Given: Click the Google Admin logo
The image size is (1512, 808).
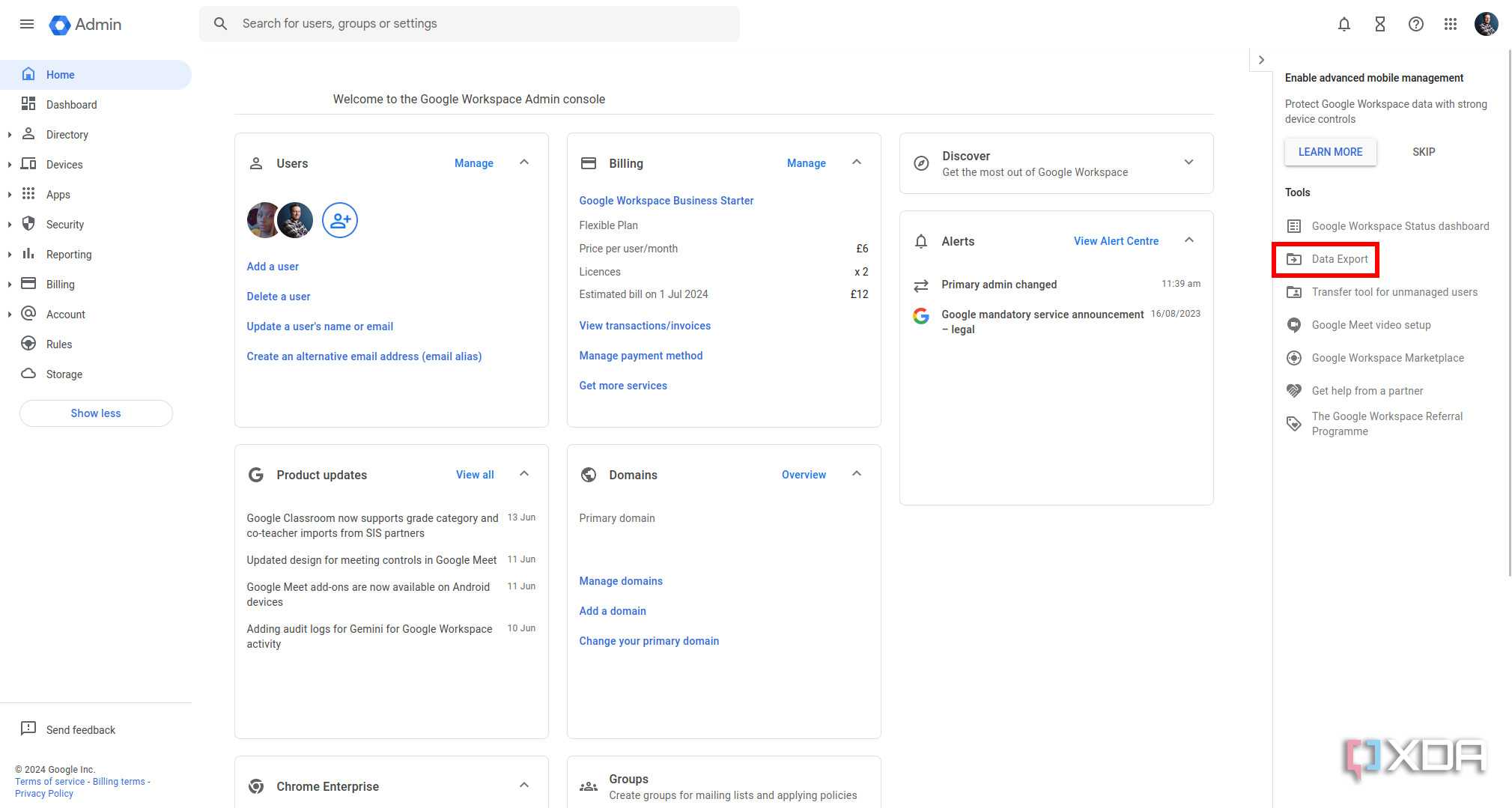Looking at the screenshot, I should [85, 24].
